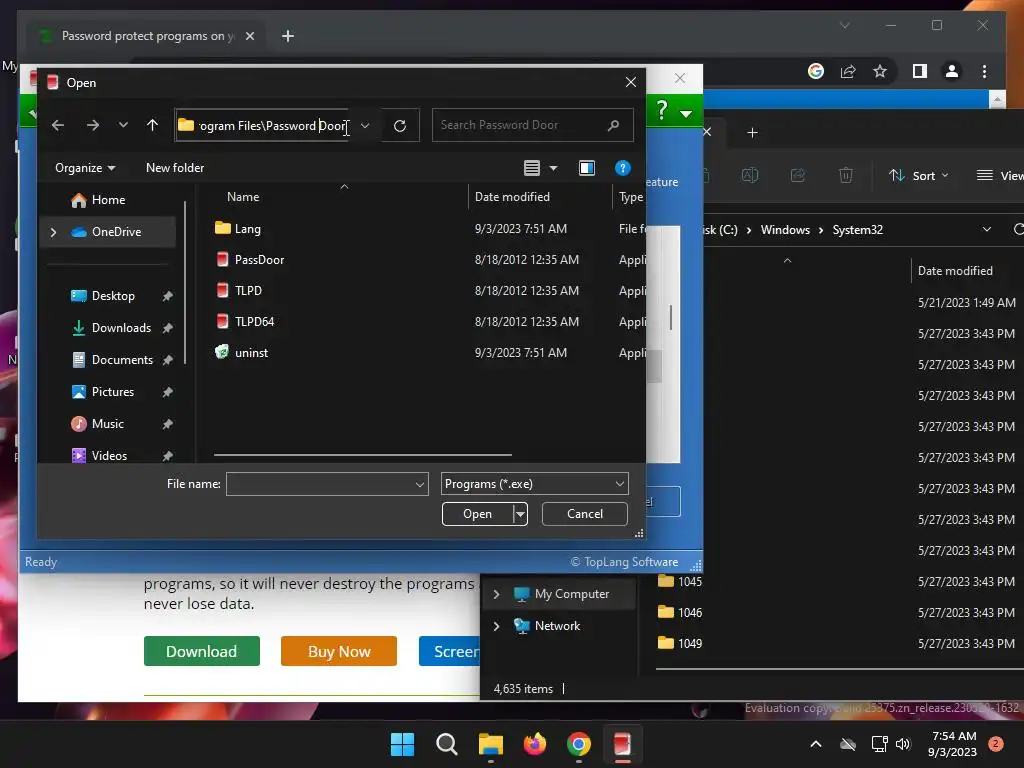
Task: Go back in the Open dialog
Action: pos(57,125)
